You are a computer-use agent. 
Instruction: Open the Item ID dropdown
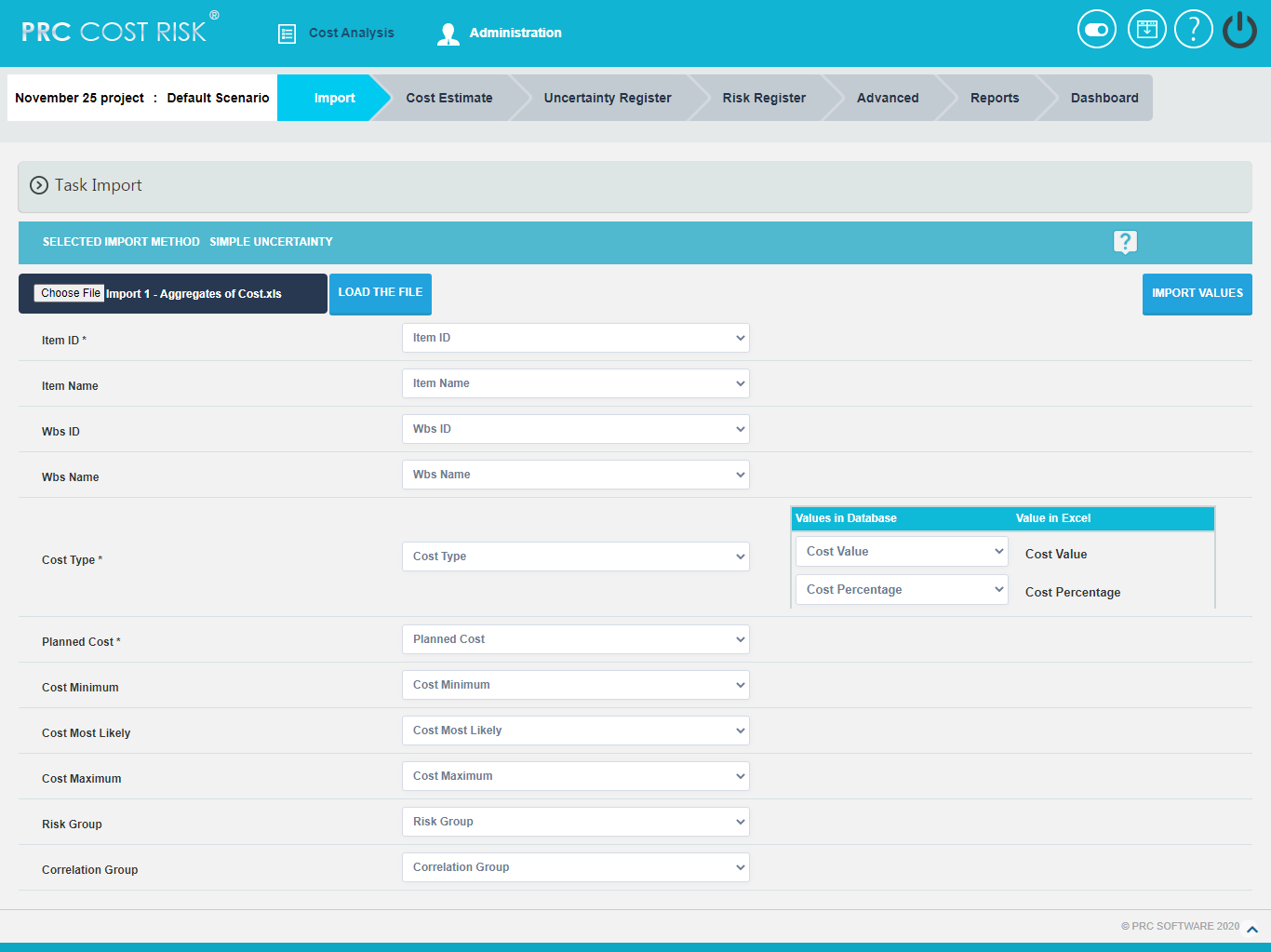tap(575, 338)
